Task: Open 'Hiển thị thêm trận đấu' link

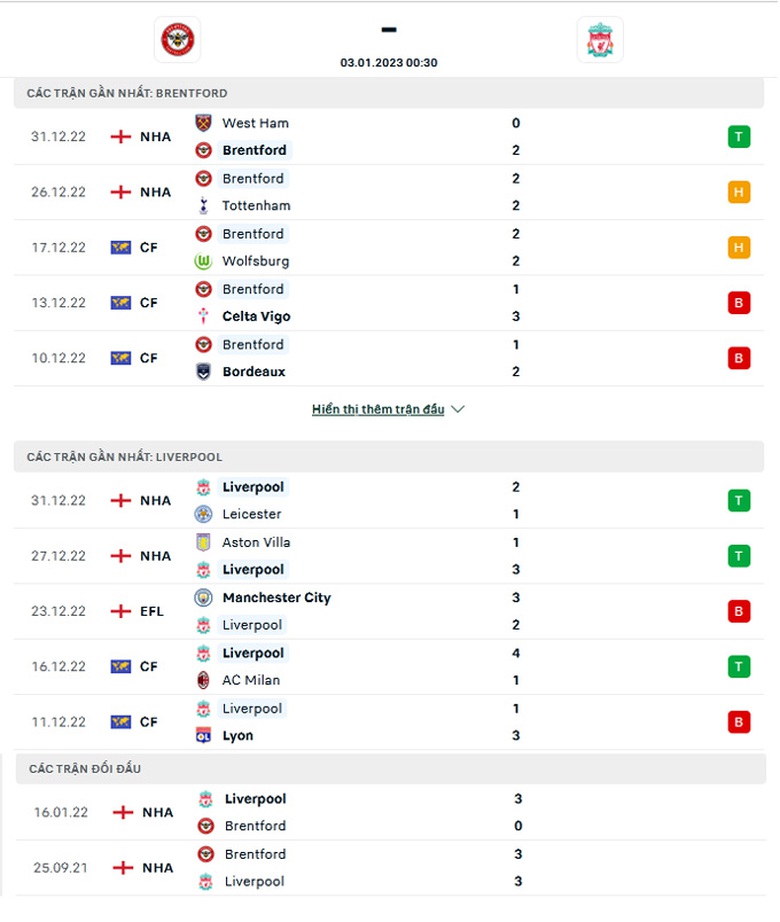Action: [x=378, y=410]
